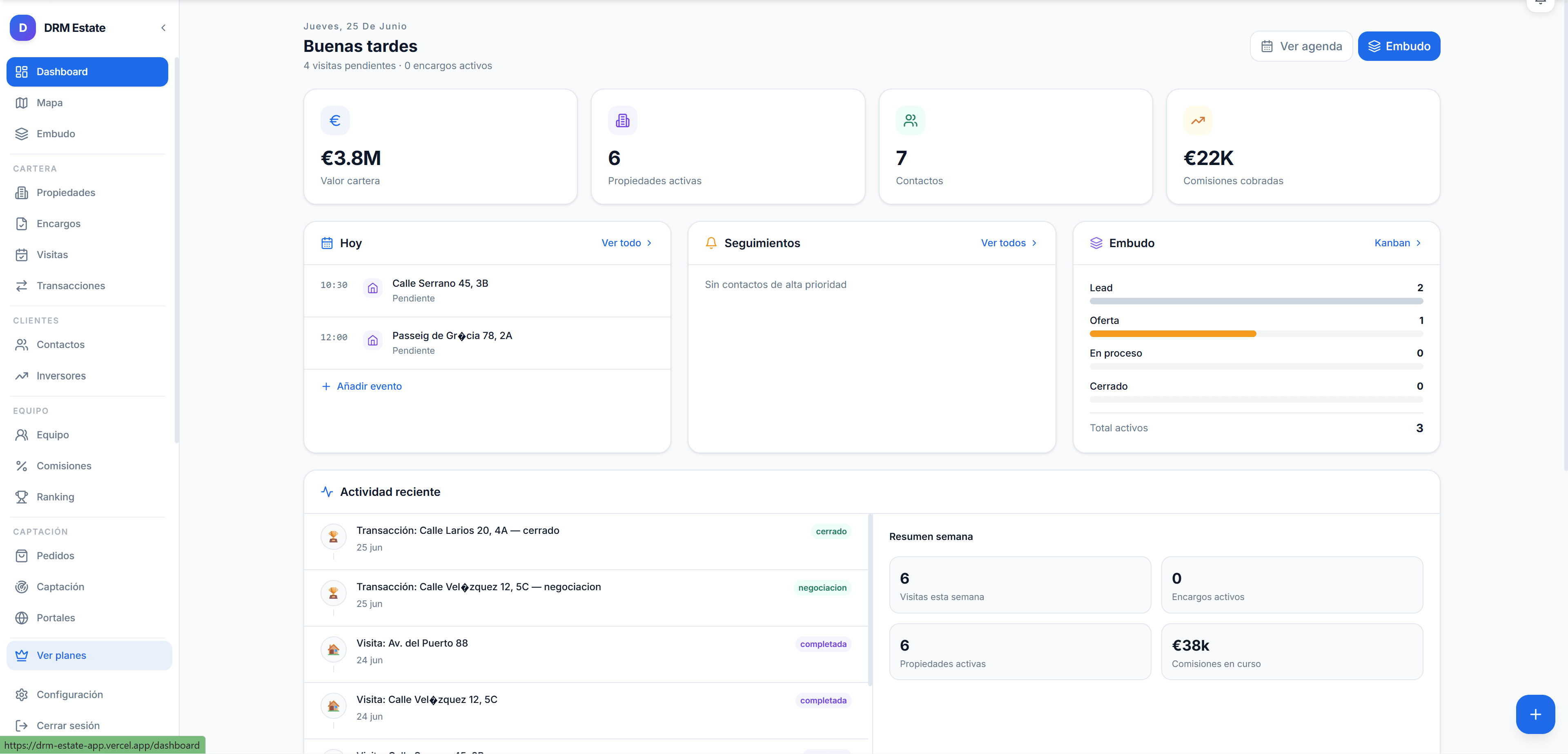
Task: Click the Configuración gear icon
Action: pos(22,695)
